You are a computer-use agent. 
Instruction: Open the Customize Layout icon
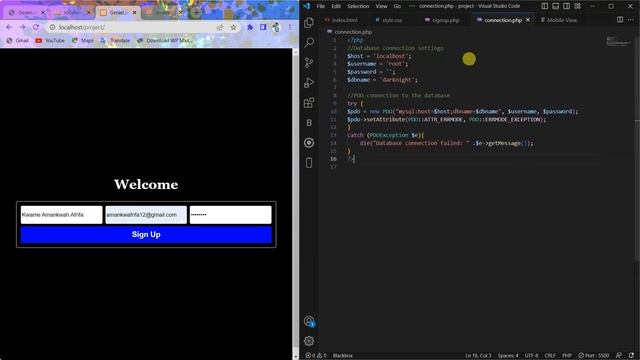pos(578,6)
